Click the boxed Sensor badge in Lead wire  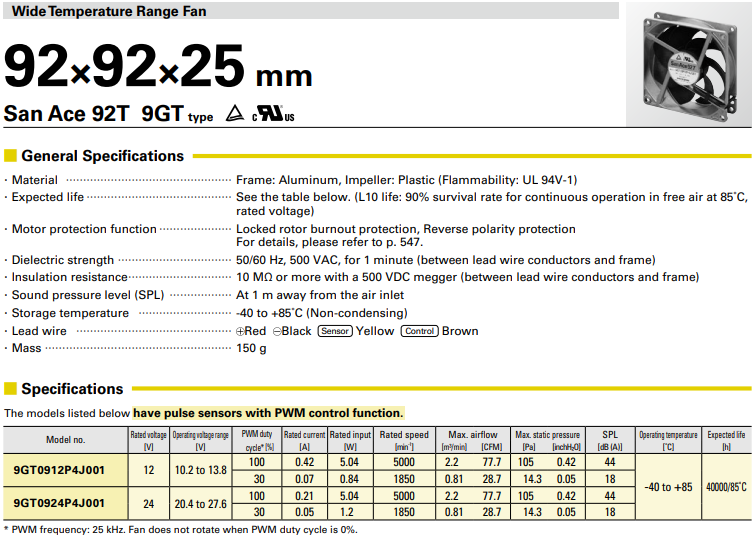click(335, 331)
